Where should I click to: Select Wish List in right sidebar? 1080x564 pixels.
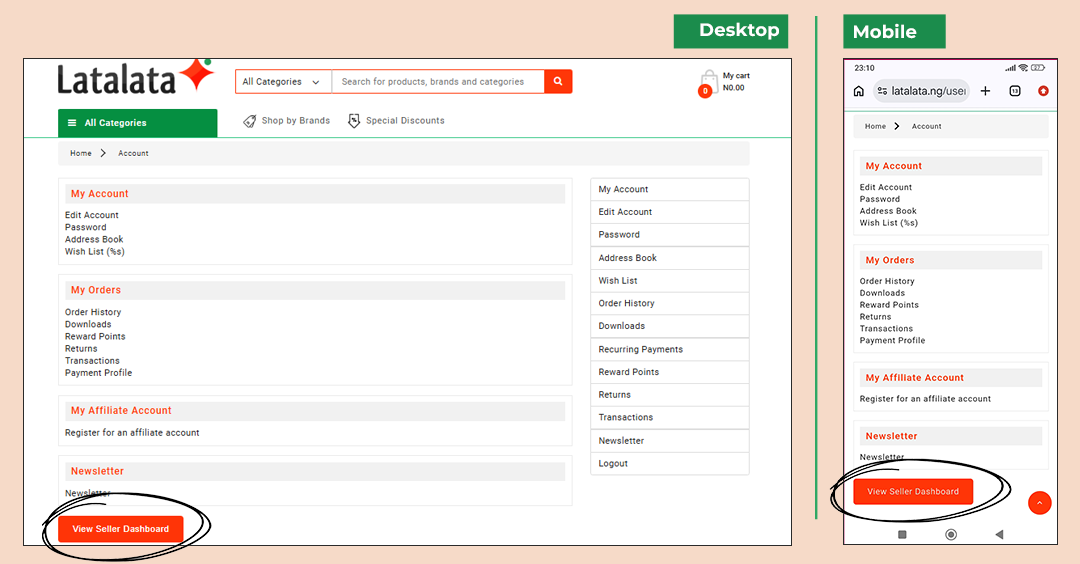click(669, 280)
